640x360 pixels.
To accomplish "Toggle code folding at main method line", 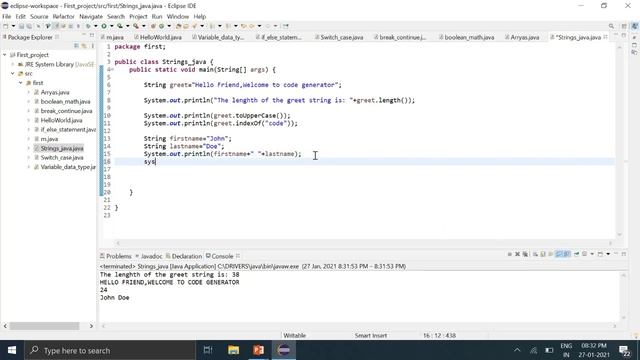I will pyautogui.click(x=112, y=70).
